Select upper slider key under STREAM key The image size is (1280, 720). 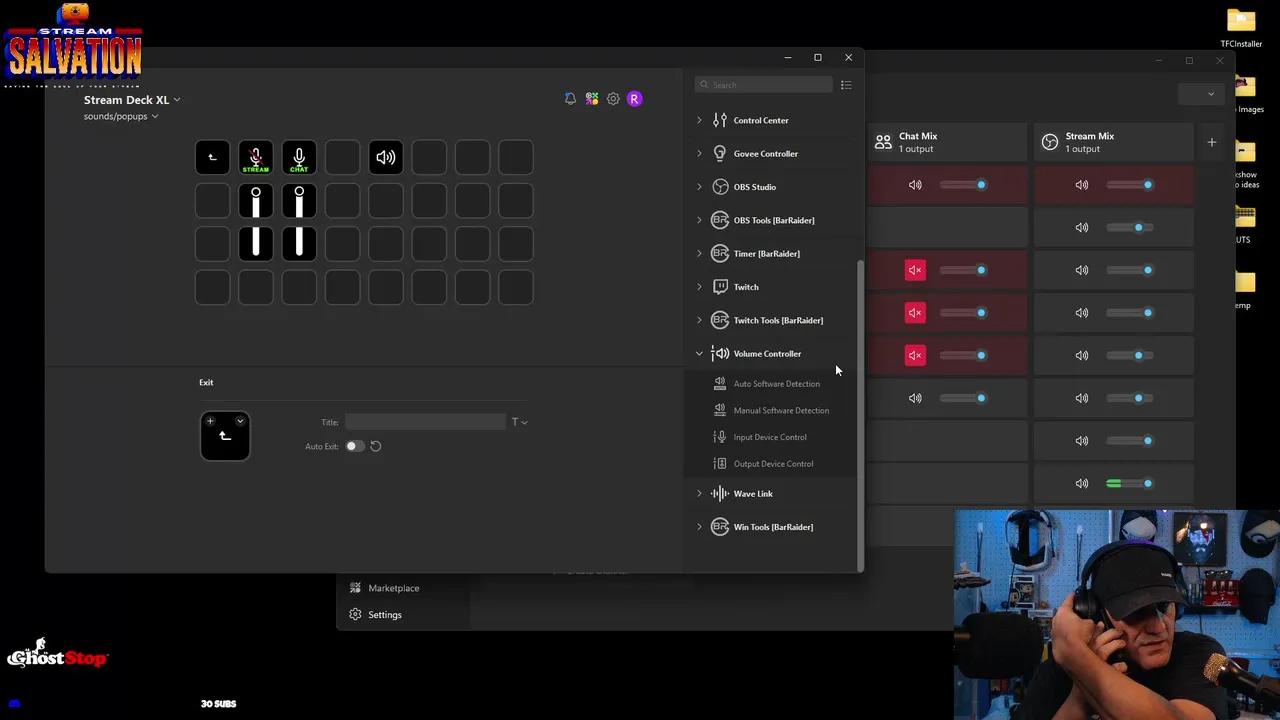(256, 201)
